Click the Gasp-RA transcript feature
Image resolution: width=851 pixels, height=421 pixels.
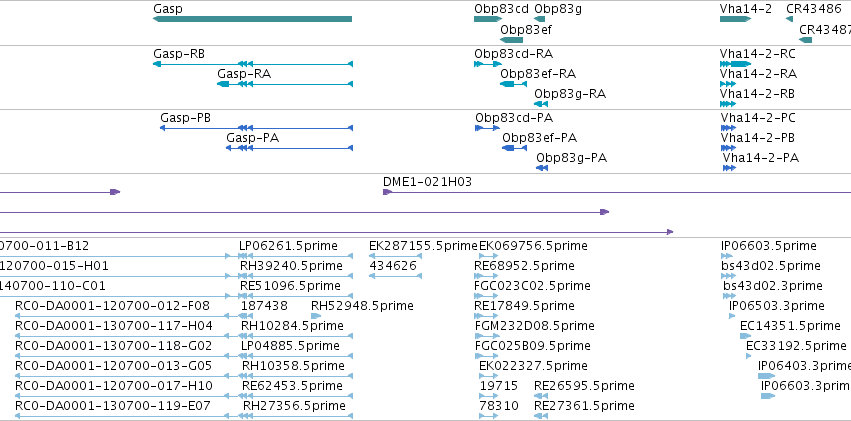pyautogui.click(x=285, y=84)
